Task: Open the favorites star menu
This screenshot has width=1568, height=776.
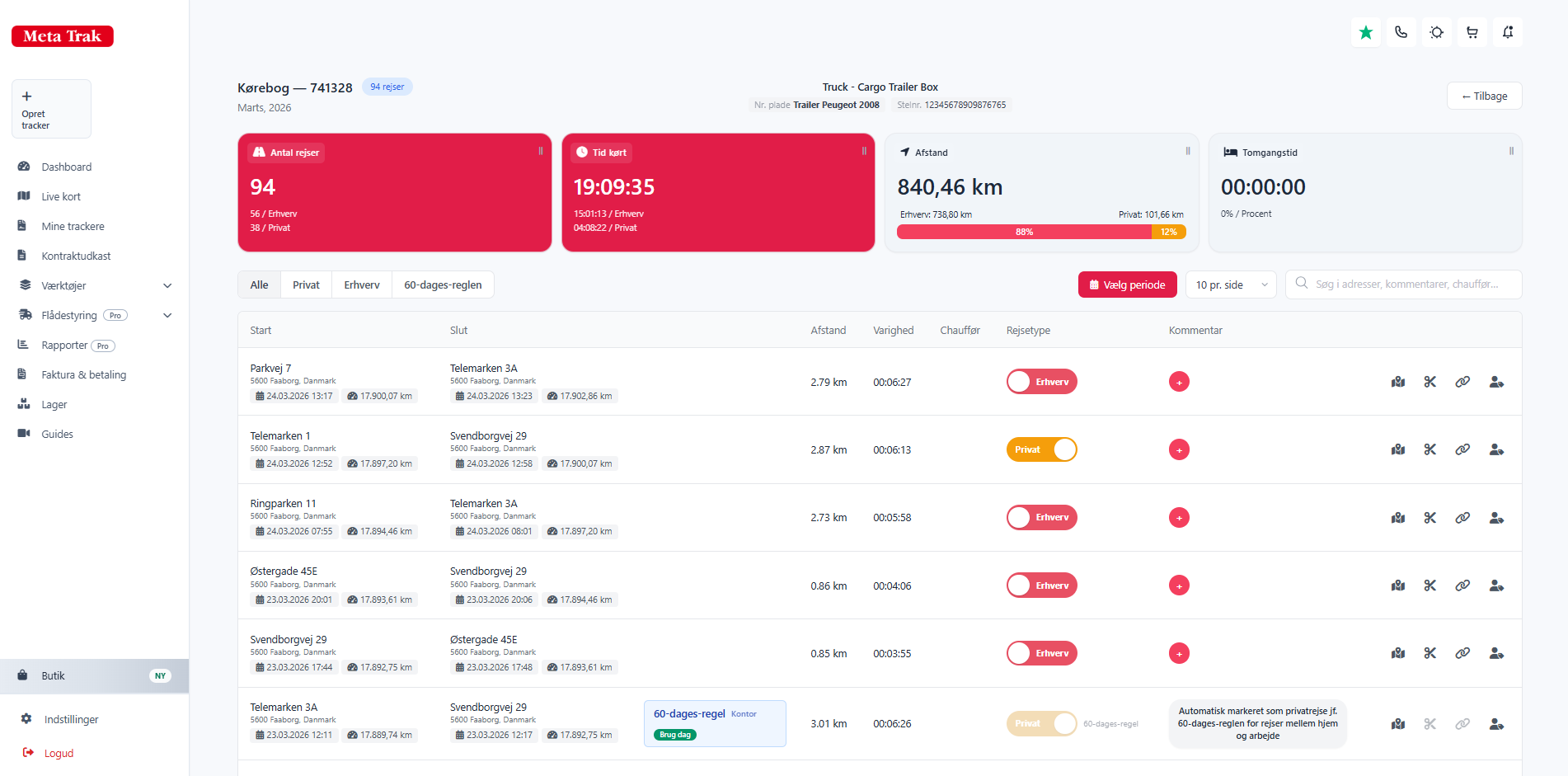Action: (1365, 32)
